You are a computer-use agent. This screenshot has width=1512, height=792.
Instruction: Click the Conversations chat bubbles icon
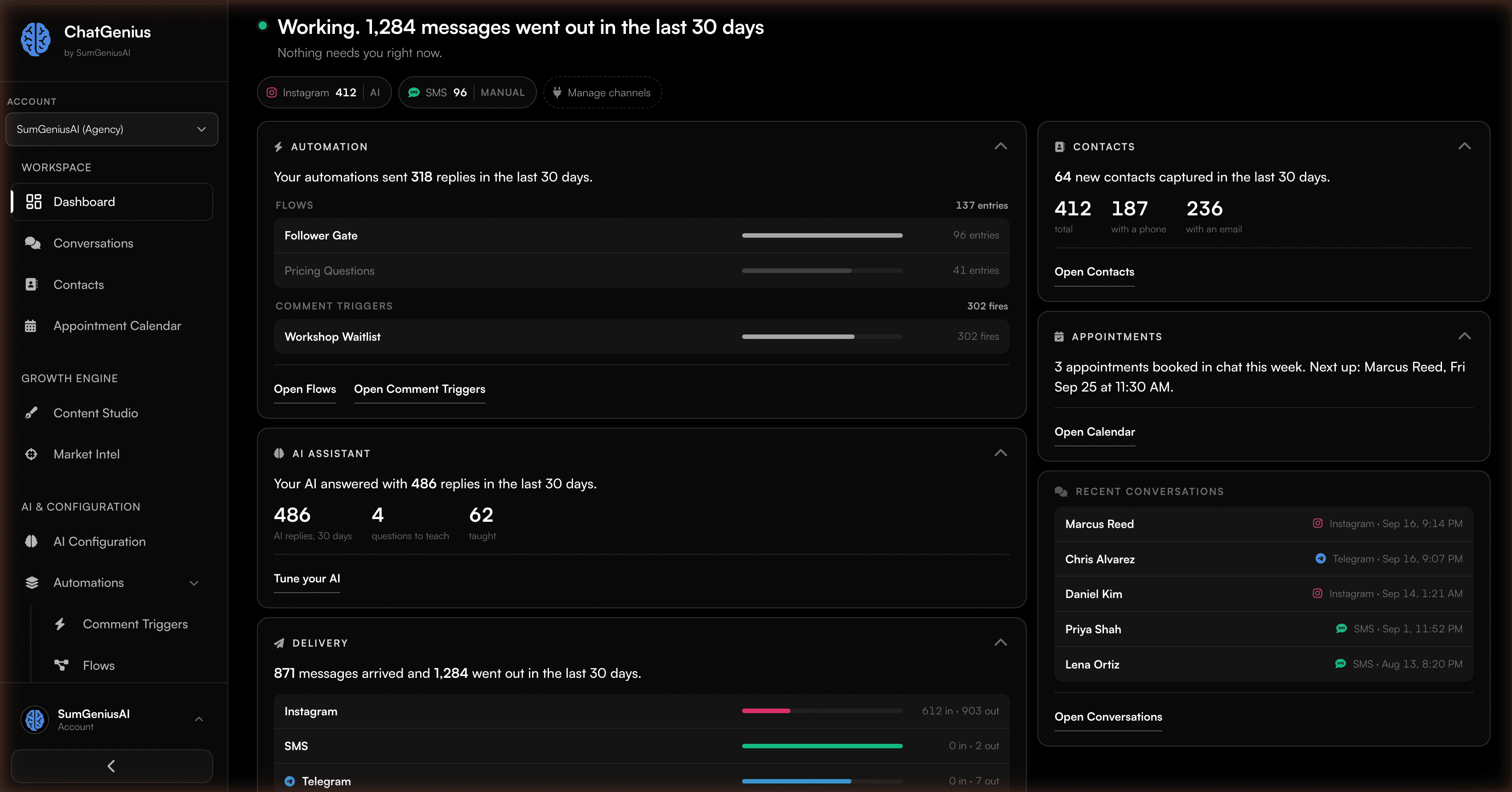(32, 243)
